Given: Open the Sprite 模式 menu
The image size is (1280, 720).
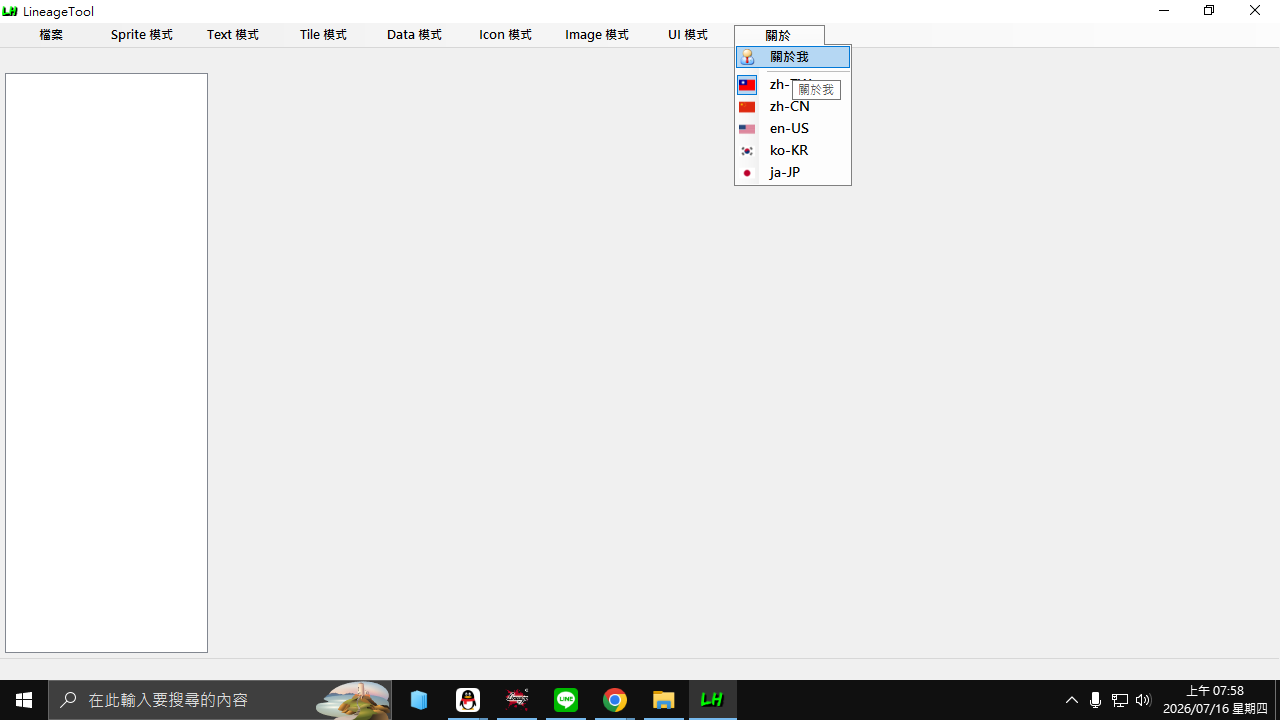Looking at the screenshot, I should pyautogui.click(x=142, y=35).
